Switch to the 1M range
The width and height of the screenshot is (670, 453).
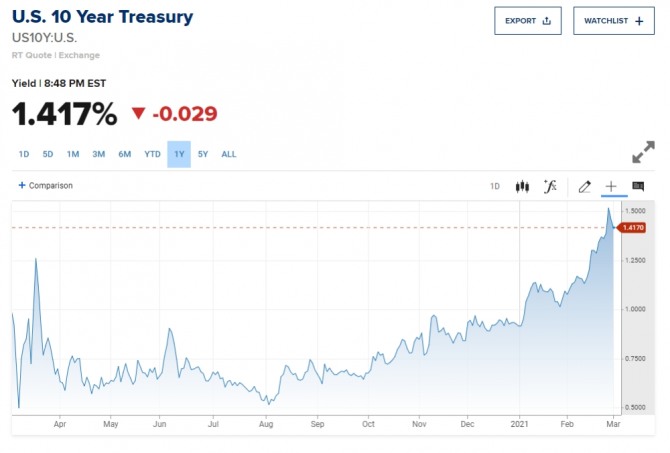pyautogui.click(x=73, y=154)
